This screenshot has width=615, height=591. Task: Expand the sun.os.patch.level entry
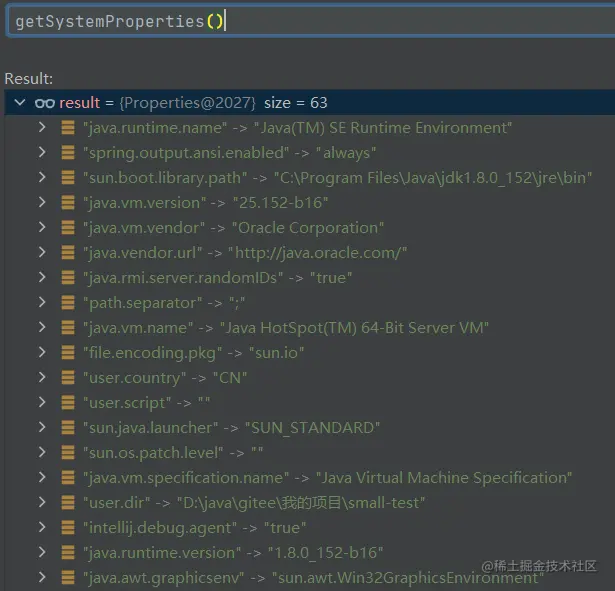[42, 452]
